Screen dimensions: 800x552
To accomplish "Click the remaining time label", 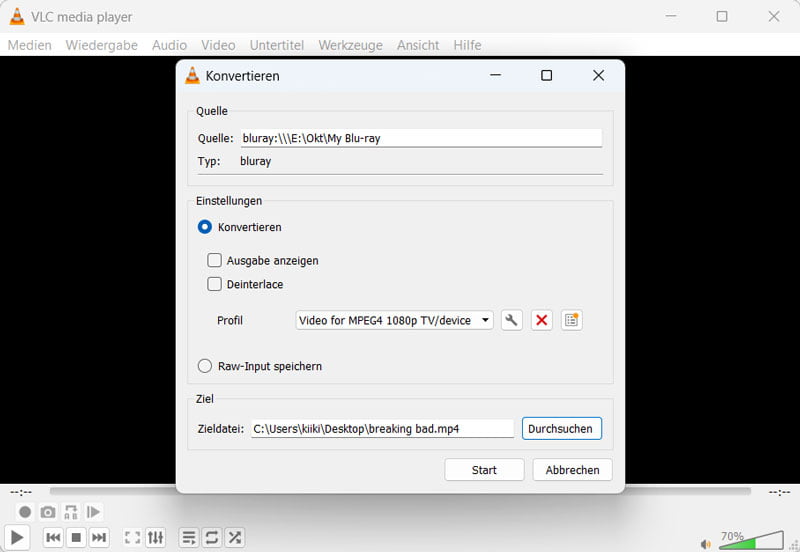I will coord(780,492).
